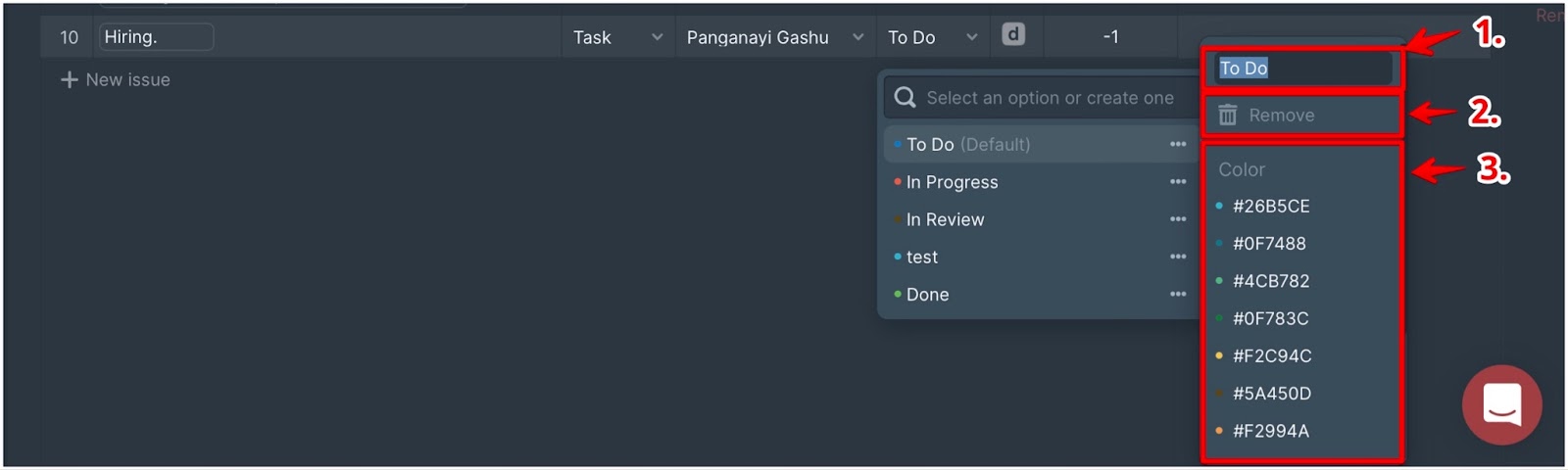This screenshot has height=470, width=1568.
Task: Open the Panganayi Gashu assignee dropdown
Action: pyautogui.click(x=857, y=37)
